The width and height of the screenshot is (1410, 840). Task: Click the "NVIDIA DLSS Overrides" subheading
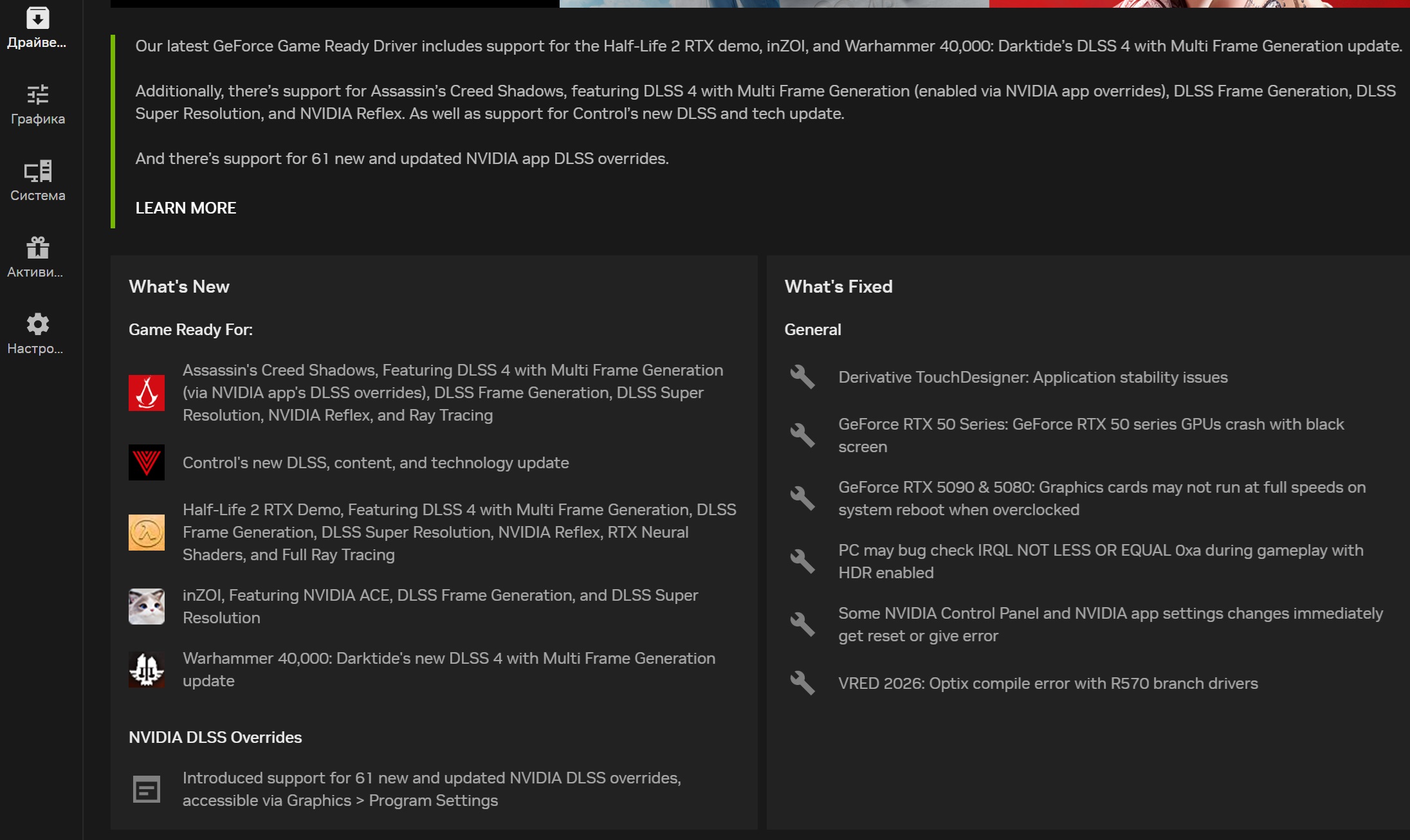[215, 738]
